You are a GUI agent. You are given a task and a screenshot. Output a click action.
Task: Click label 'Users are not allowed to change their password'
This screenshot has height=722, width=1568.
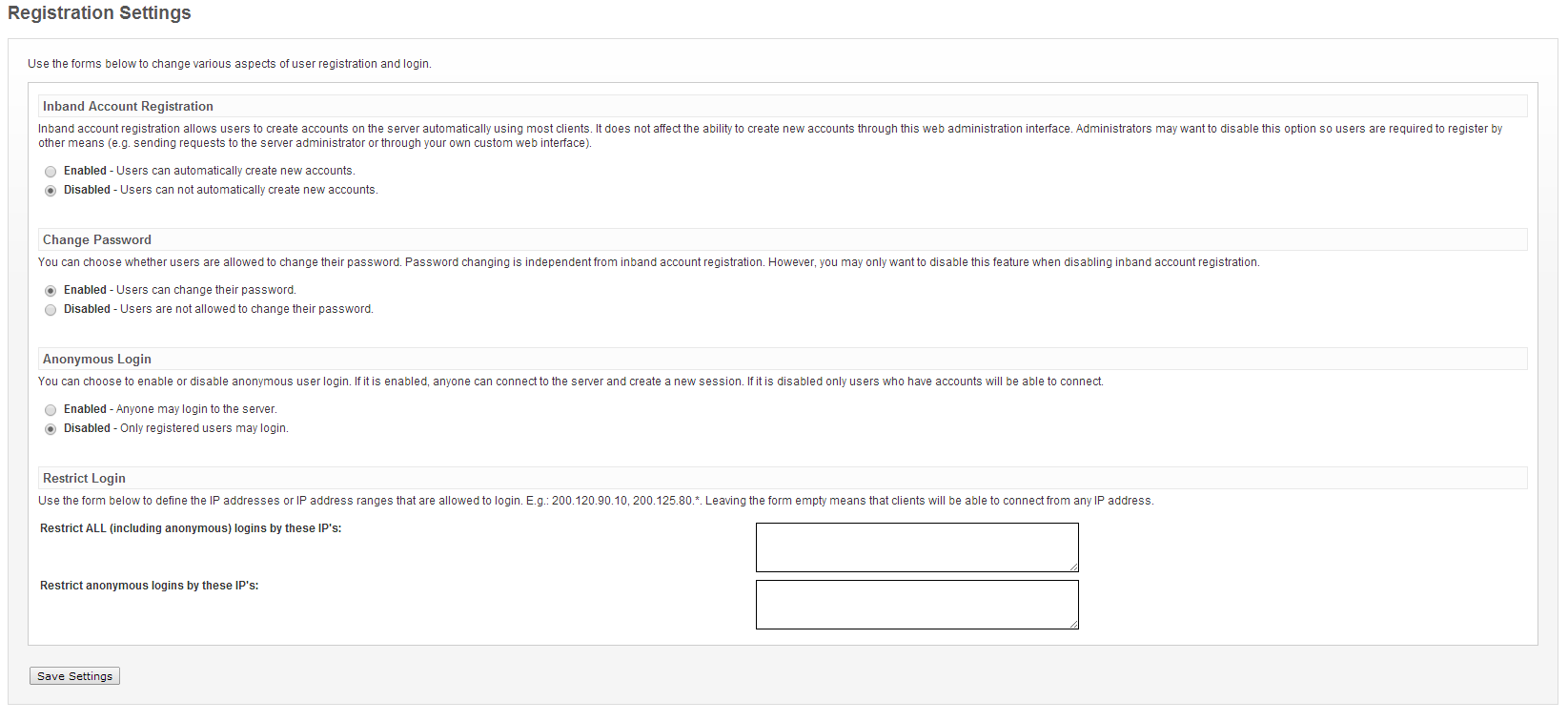pyautogui.click(x=246, y=309)
